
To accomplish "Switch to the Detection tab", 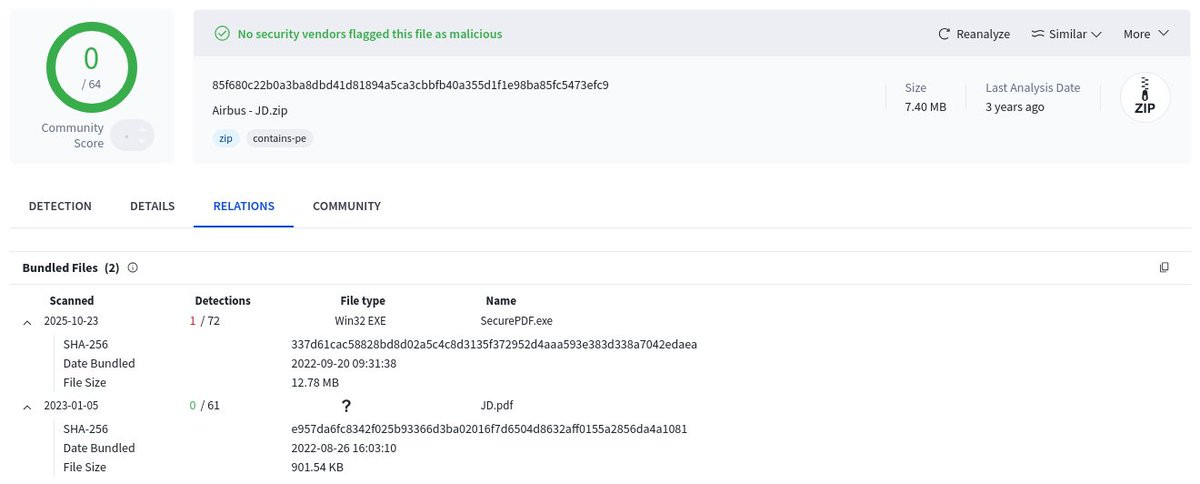I will point(60,206).
